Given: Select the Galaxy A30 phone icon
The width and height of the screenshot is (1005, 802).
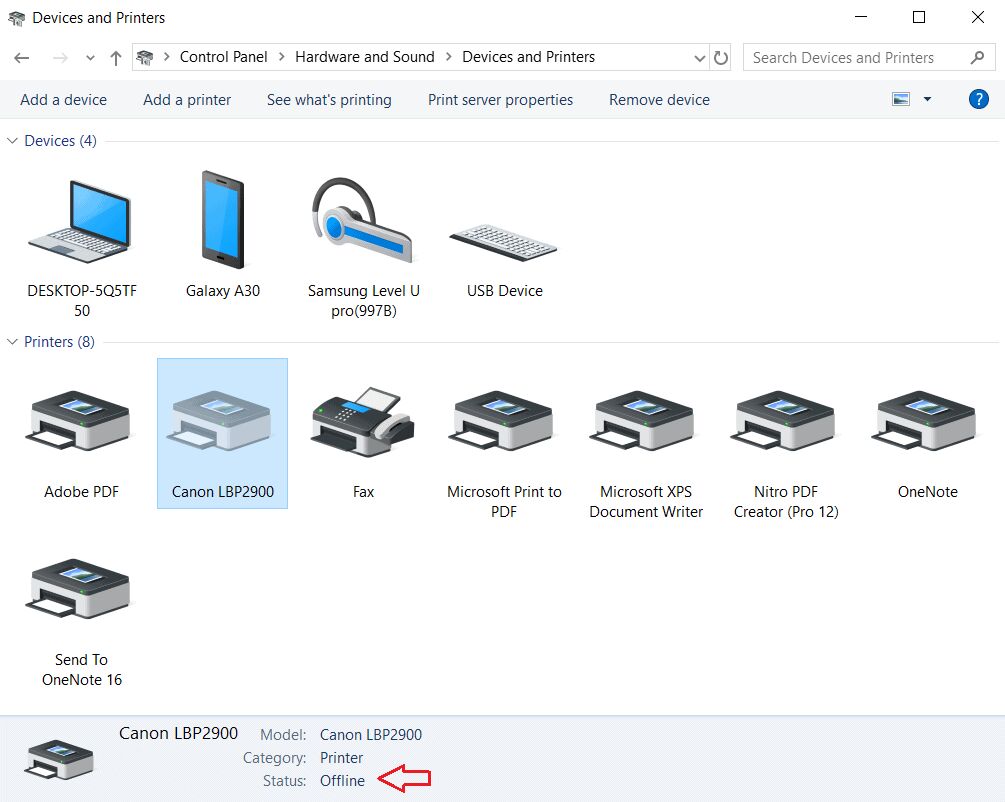Looking at the screenshot, I should coord(222,219).
